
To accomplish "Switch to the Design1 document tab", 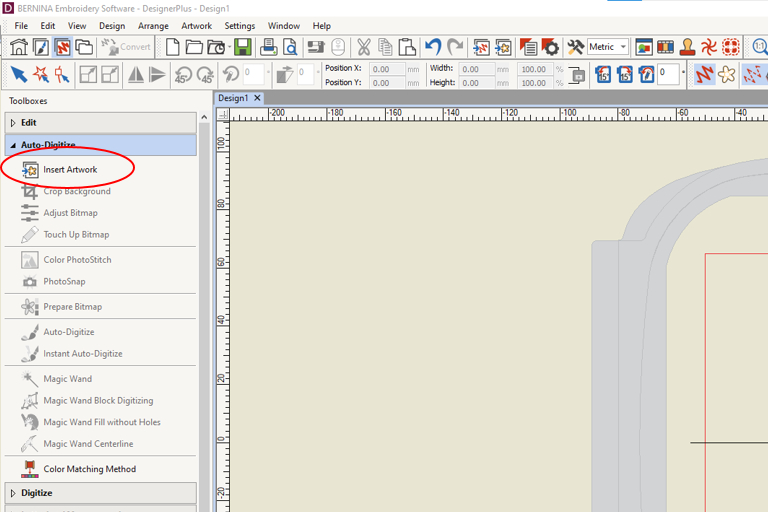I will pos(234,98).
